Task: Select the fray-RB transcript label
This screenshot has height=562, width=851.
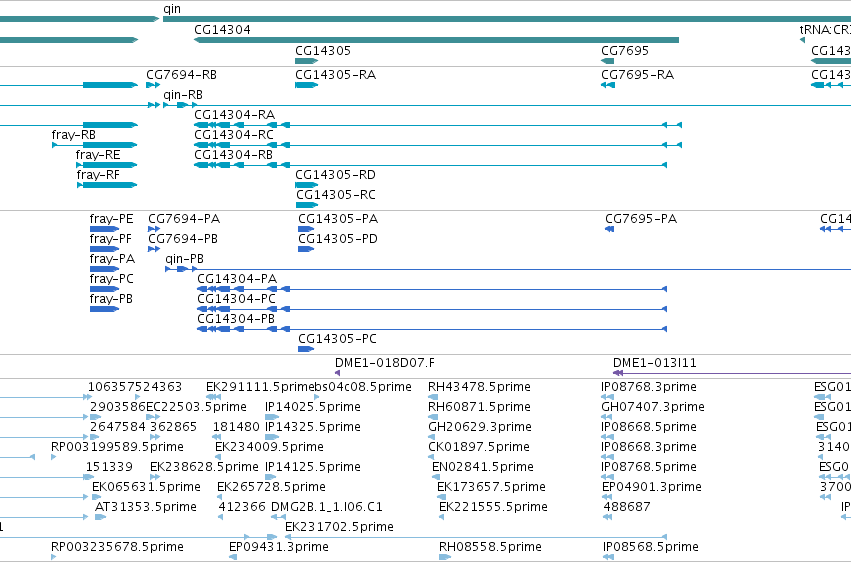Action: (74, 135)
